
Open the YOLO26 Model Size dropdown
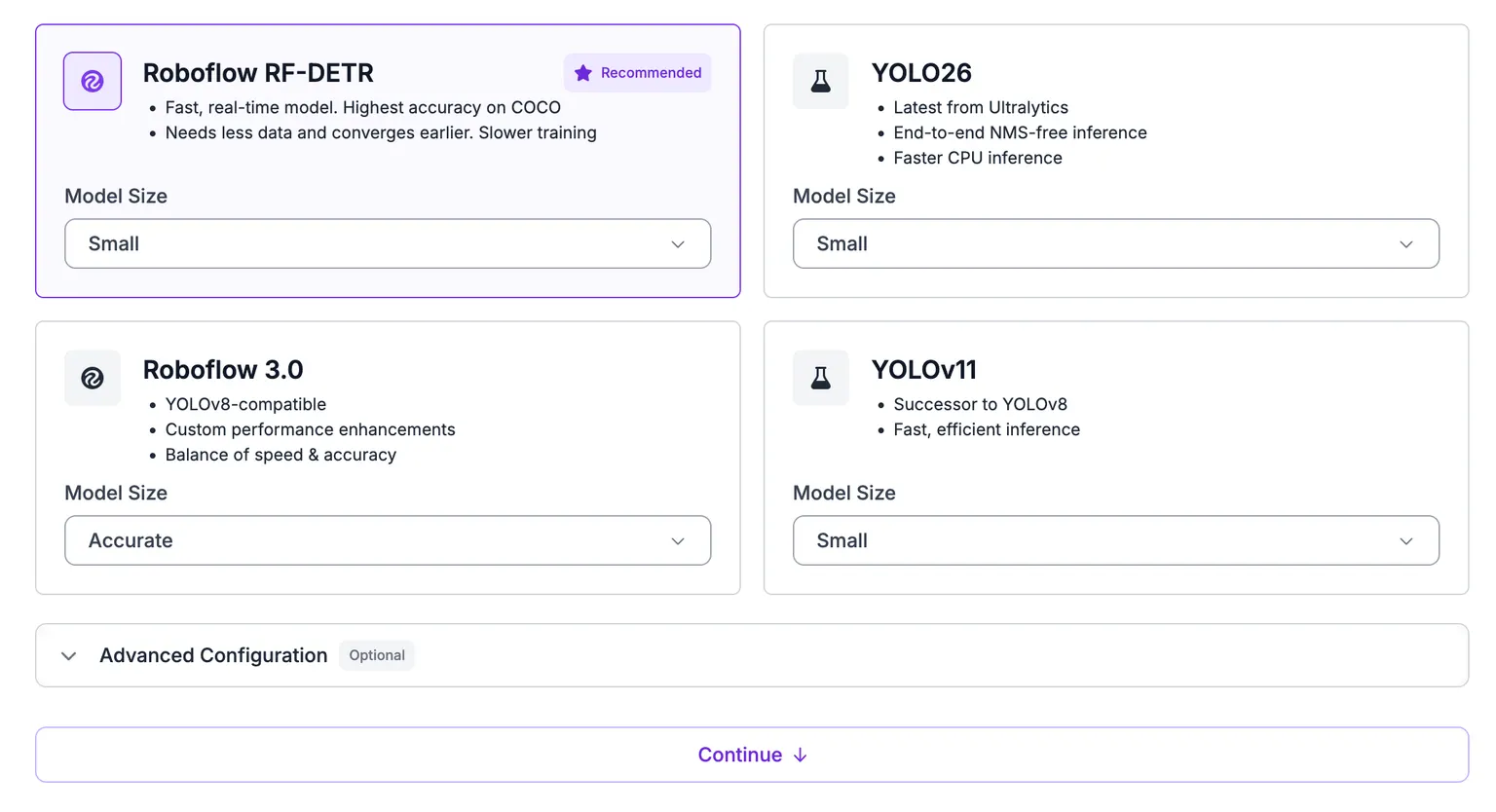tap(1116, 243)
